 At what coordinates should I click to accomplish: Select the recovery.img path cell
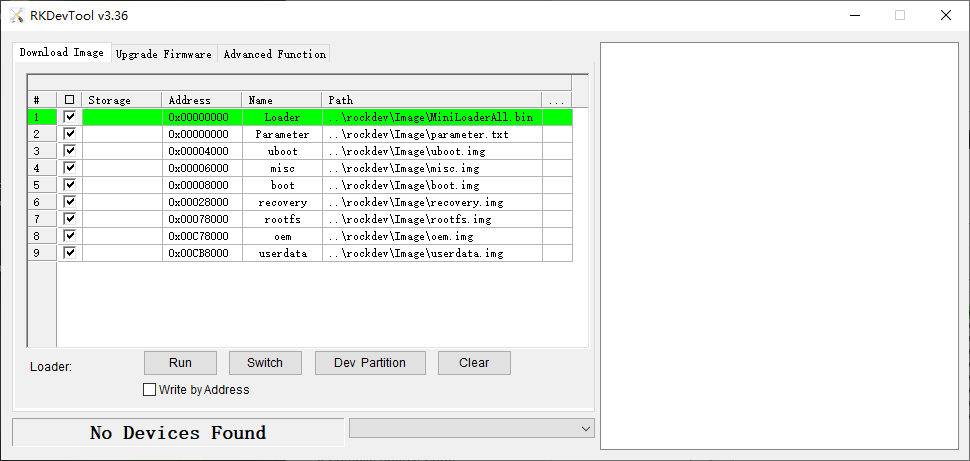[x=432, y=202]
